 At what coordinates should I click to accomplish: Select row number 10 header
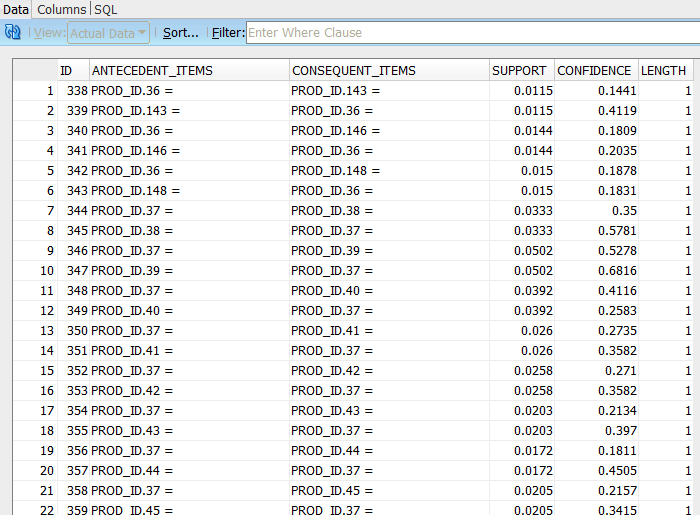tap(35, 270)
